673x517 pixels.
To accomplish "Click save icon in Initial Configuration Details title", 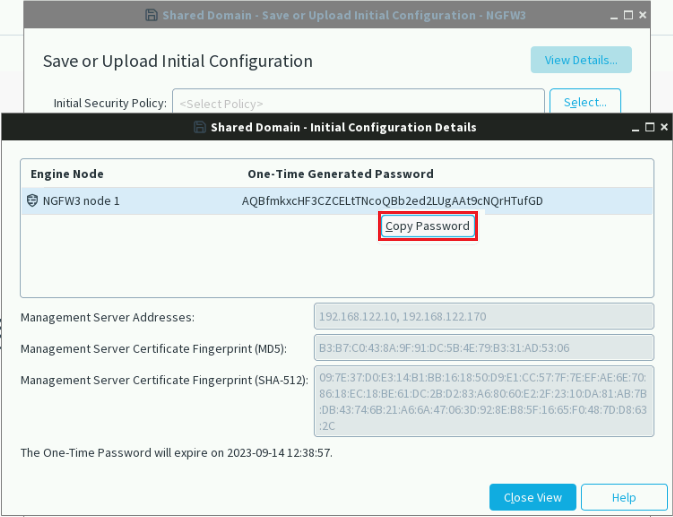I will click(200, 127).
